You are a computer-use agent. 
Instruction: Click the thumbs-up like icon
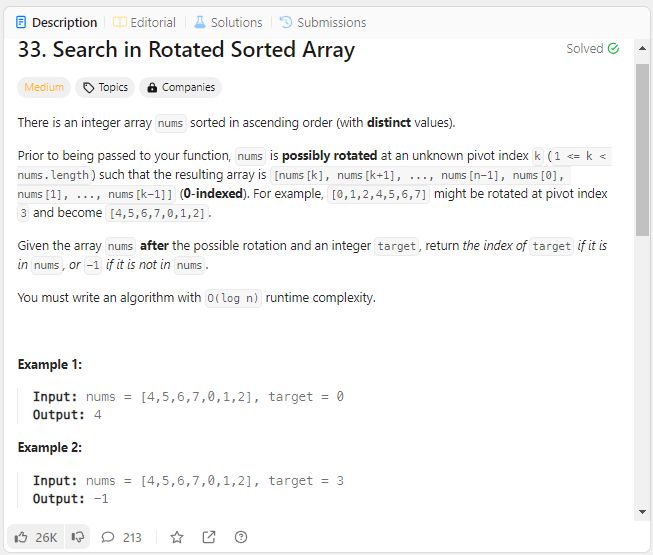point(21,537)
